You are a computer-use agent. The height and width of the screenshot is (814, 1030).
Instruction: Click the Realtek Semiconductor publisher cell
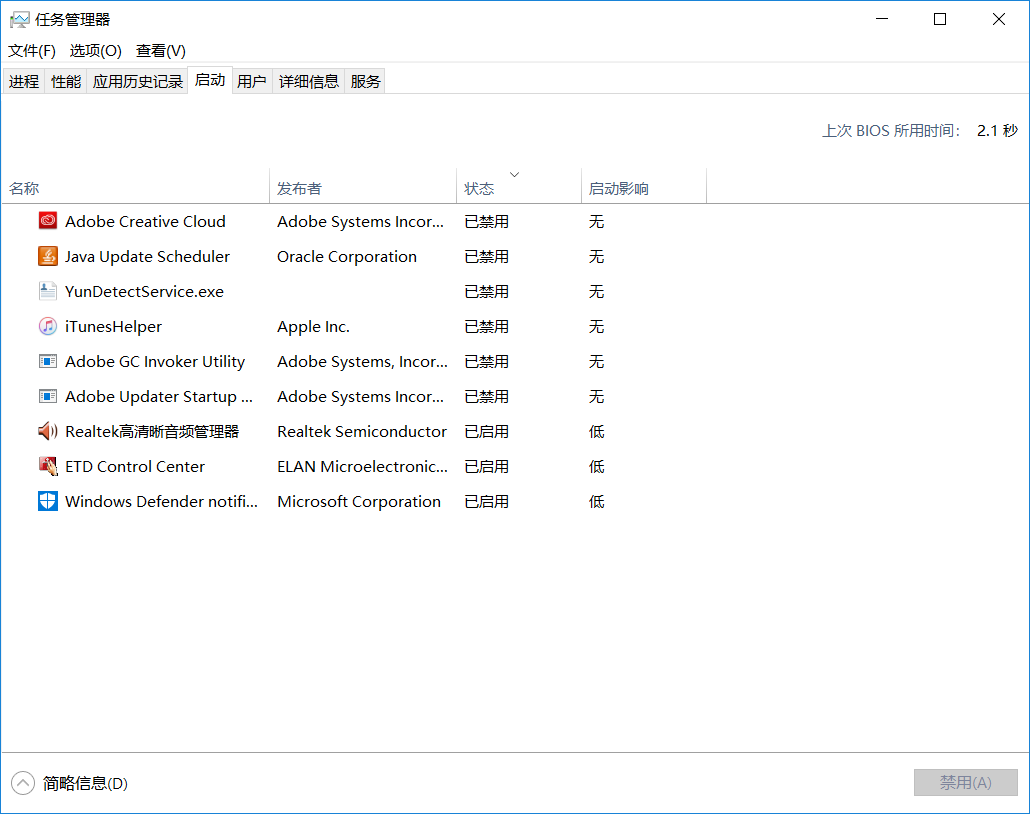[x=362, y=431]
